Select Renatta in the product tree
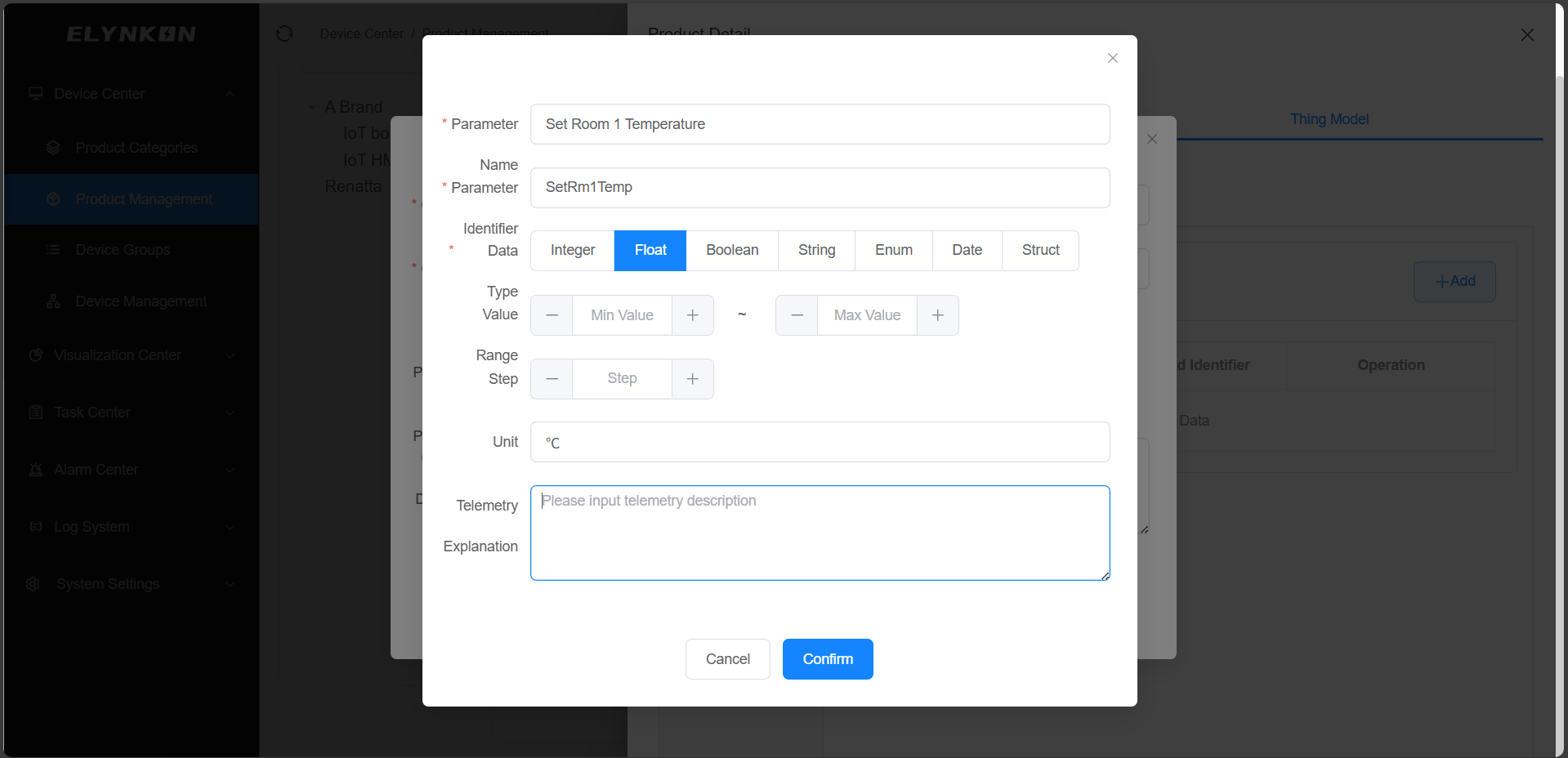Viewport: 1568px width, 758px height. point(353,186)
